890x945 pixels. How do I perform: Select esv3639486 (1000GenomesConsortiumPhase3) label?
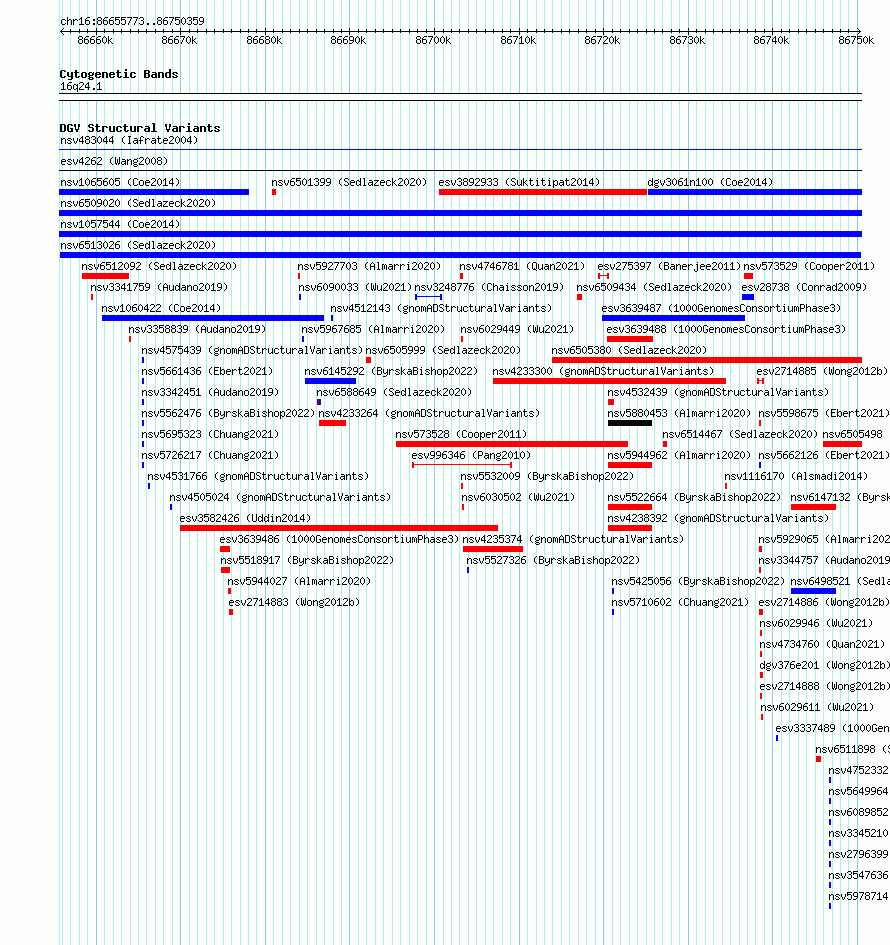[339, 540]
